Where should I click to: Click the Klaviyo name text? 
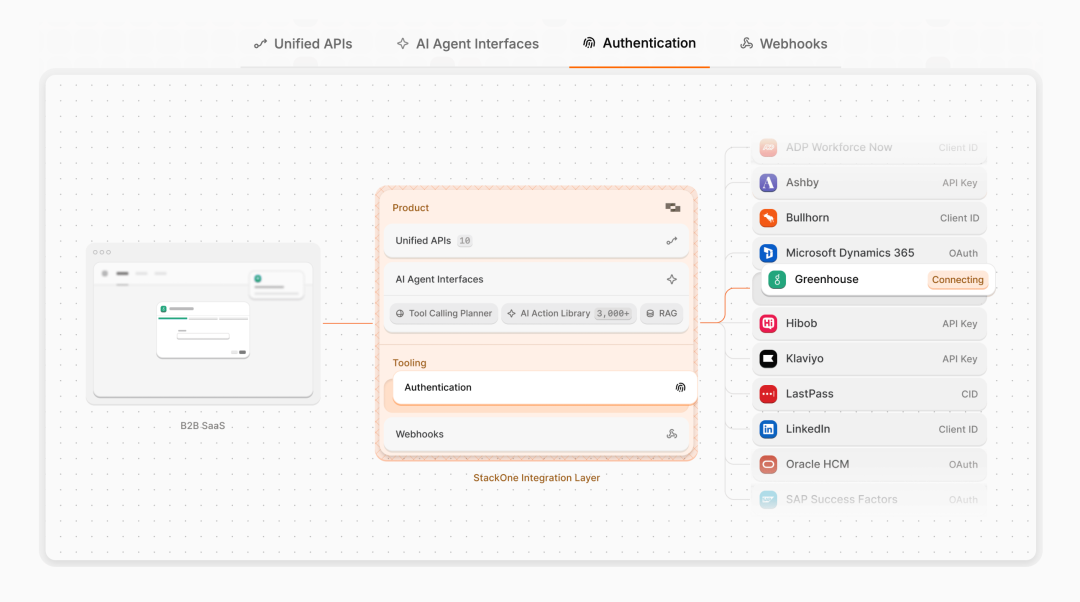click(x=804, y=359)
